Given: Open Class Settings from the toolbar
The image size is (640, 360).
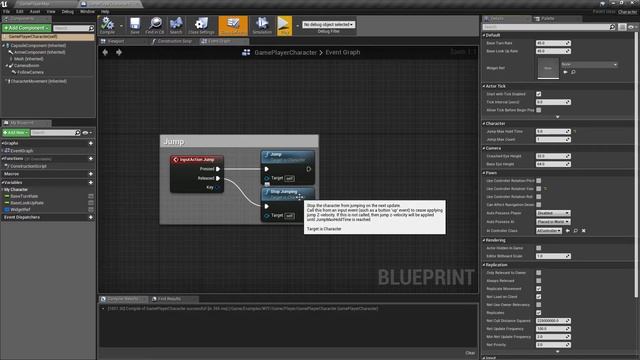Looking at the screenshot, I should (x=201, y=25).
